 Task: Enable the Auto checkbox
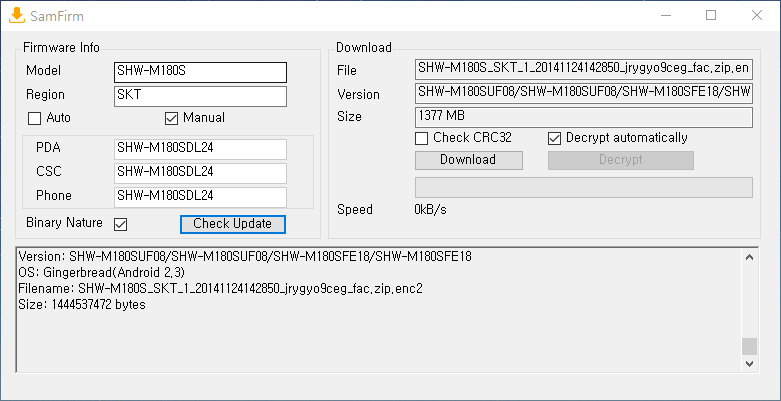coord(35,118)
